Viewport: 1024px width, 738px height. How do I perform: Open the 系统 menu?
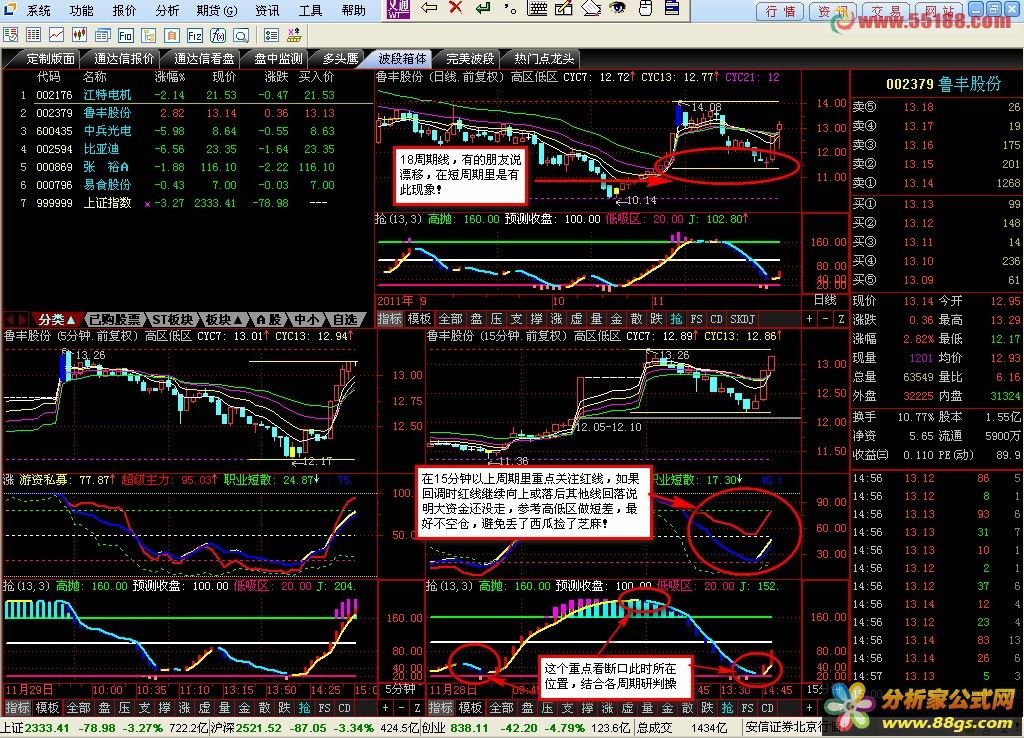(x=39, y=10)
